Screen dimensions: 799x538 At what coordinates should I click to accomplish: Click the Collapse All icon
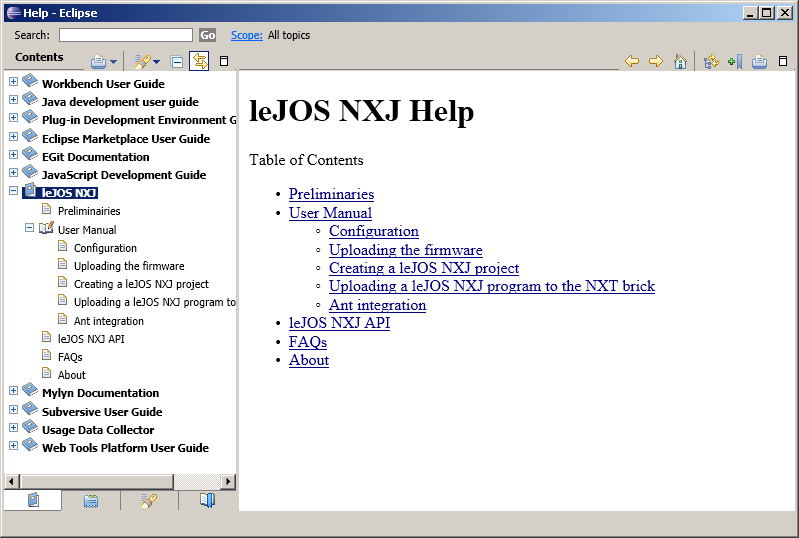point(177,62)
